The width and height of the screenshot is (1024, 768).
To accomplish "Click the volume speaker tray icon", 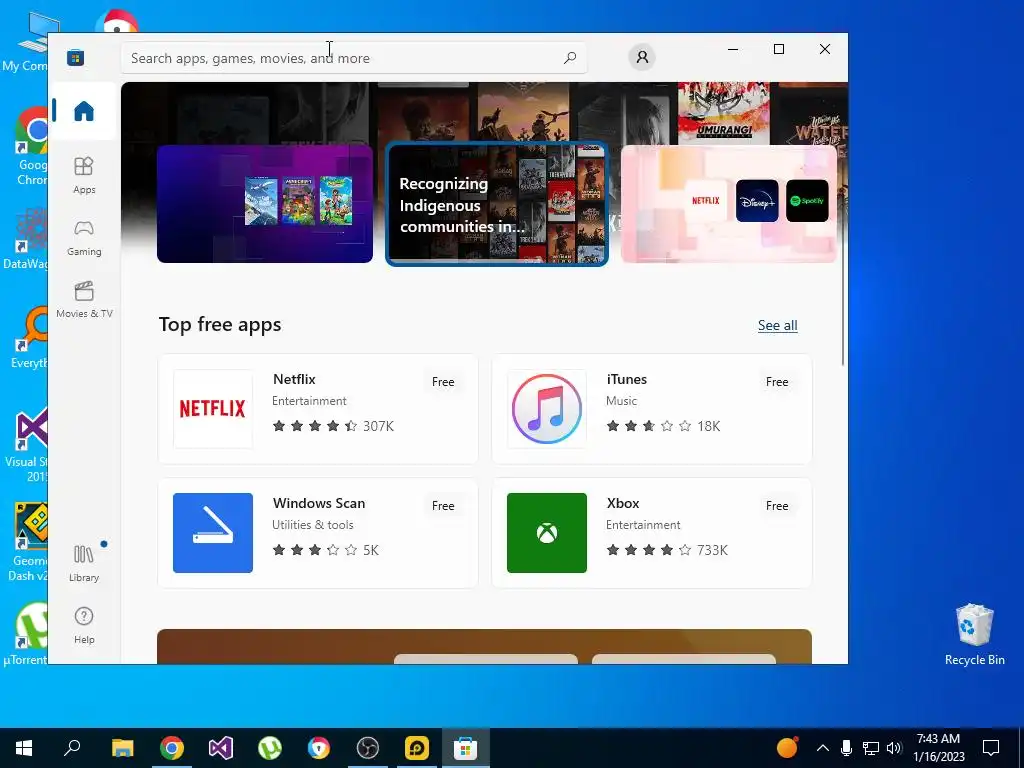I will pyautogui.click(x=894, y=748).
